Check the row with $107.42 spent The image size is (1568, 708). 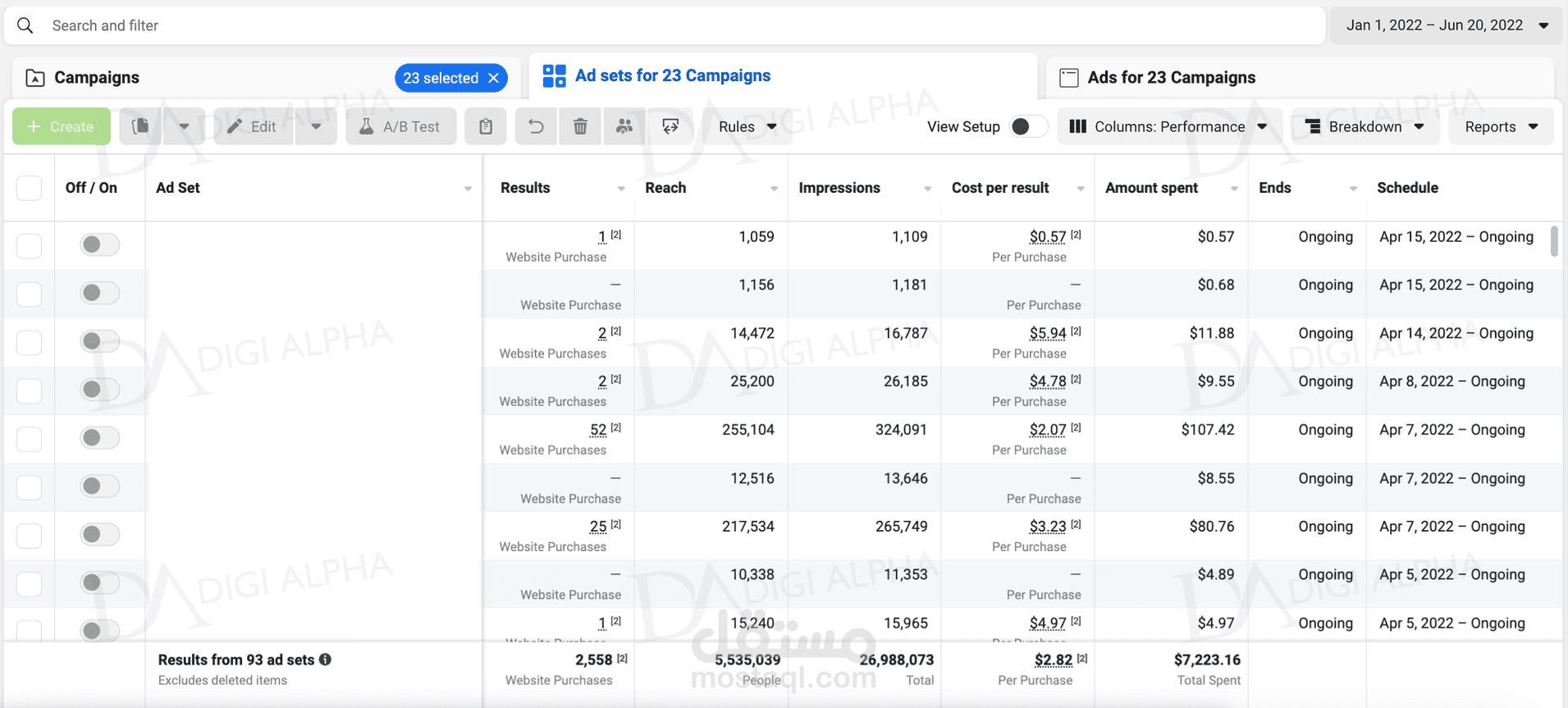tap(30, 439)
